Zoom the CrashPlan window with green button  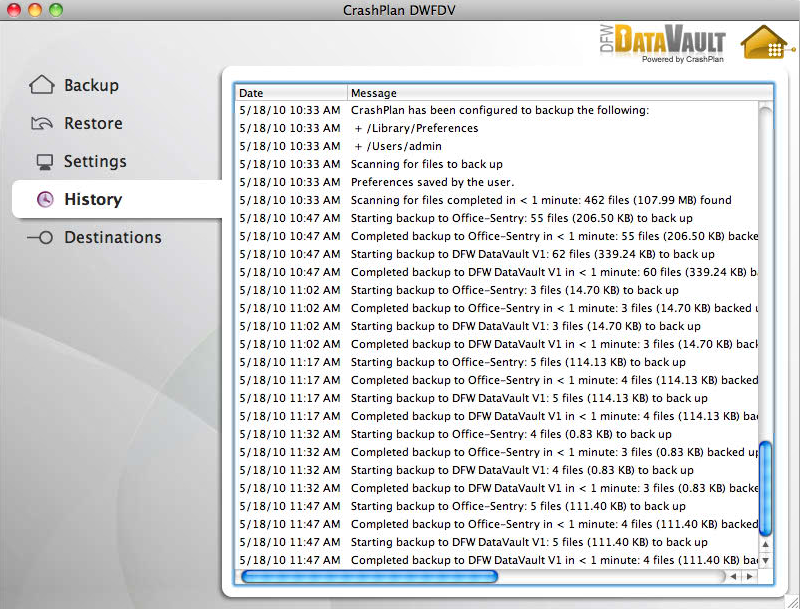coord(56,10)
